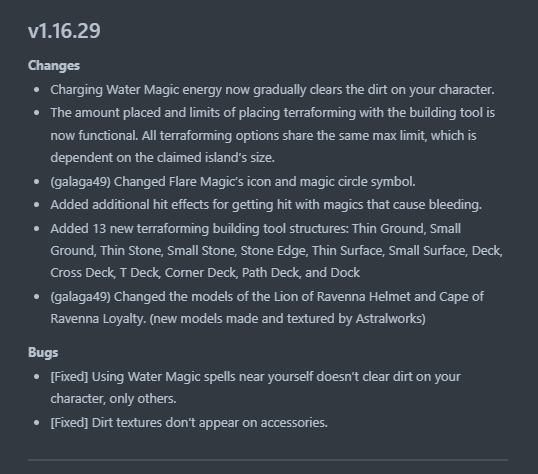
Task: Click the bullet beside Dirt textures fix
Action: pyautogui.click(x=37, y=423)
